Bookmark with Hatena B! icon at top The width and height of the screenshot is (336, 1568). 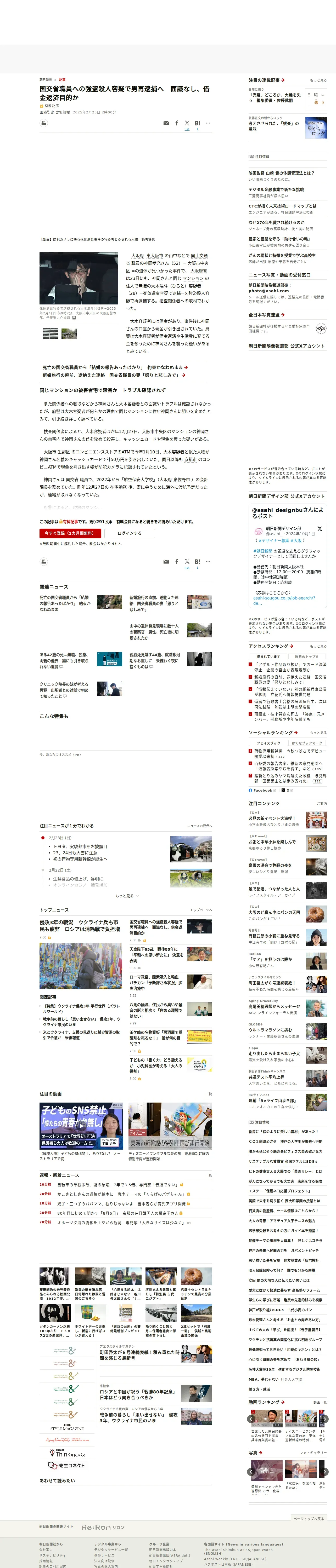tap(198, 123)
